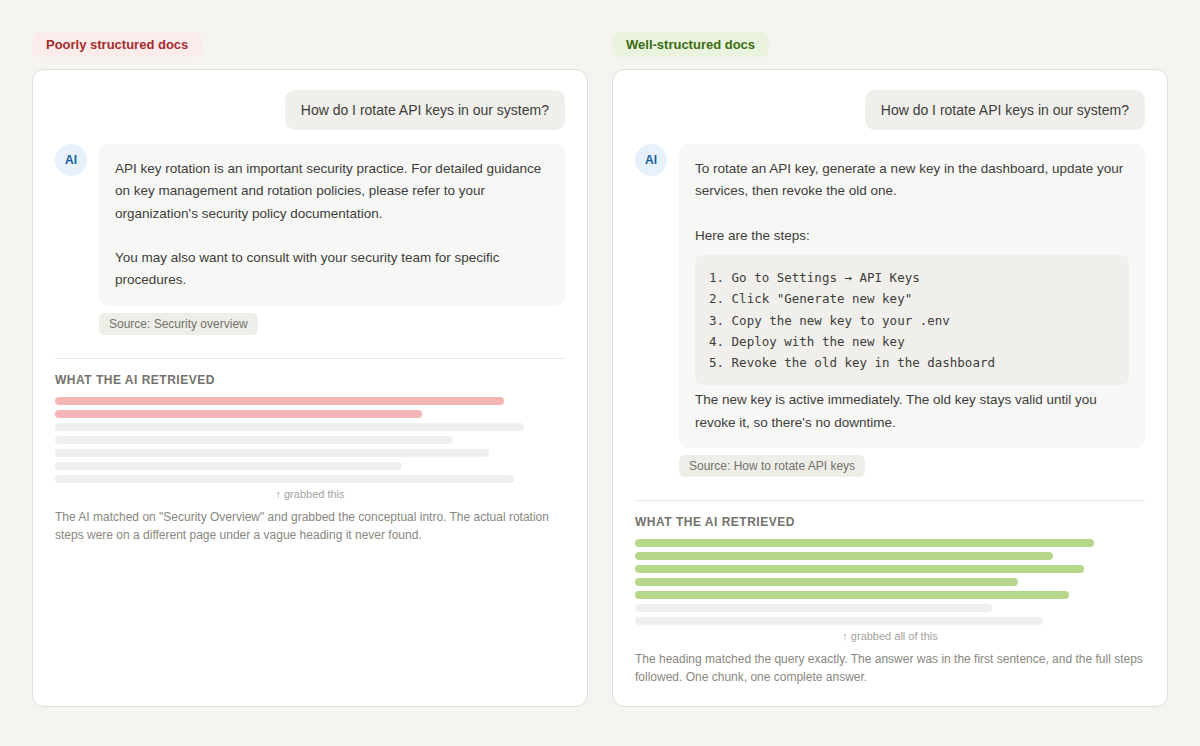Switch to the 'Poorly structured docs' panel

click(310, 387)
